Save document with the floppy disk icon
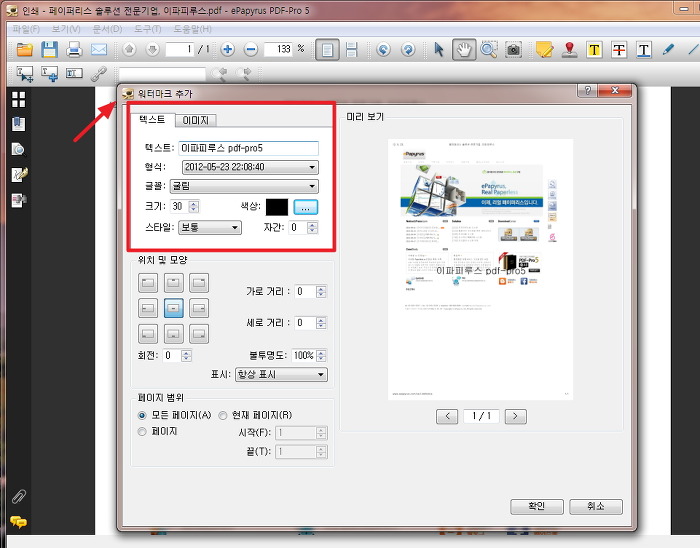 (49, 50)
